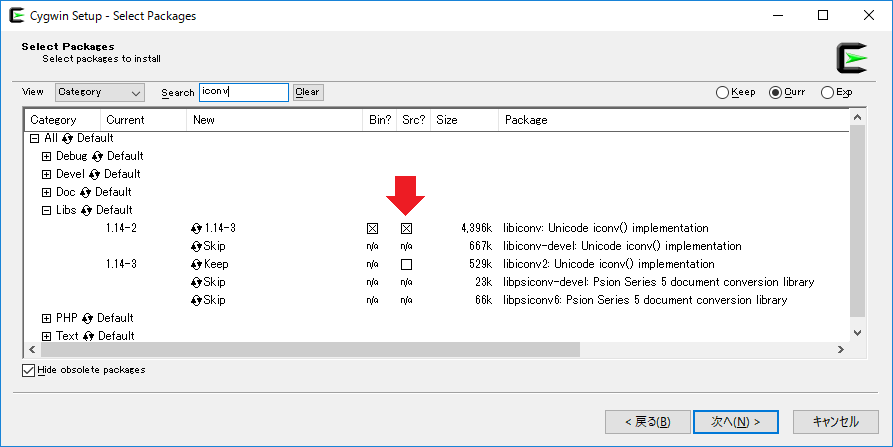Click package list scroll-down arrow
Screen dimensions: 893x447
858,333
